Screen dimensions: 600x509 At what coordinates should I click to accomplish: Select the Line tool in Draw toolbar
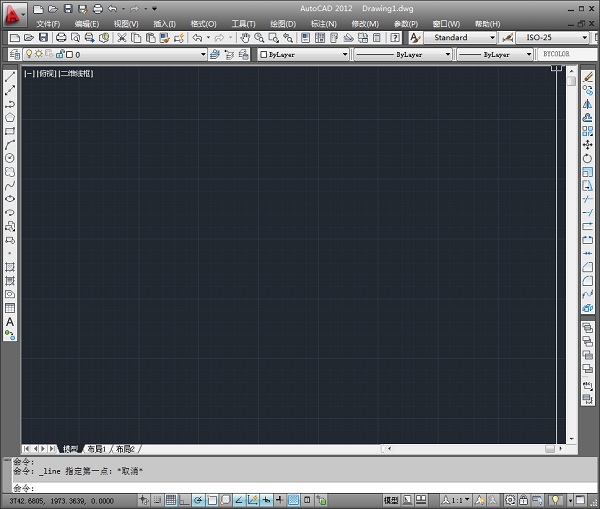coord(10,77)
